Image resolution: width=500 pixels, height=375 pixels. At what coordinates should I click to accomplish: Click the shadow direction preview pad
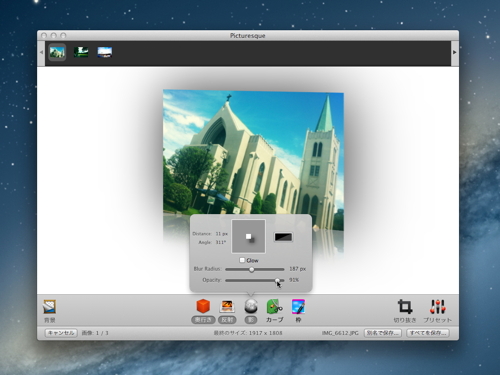249,236
